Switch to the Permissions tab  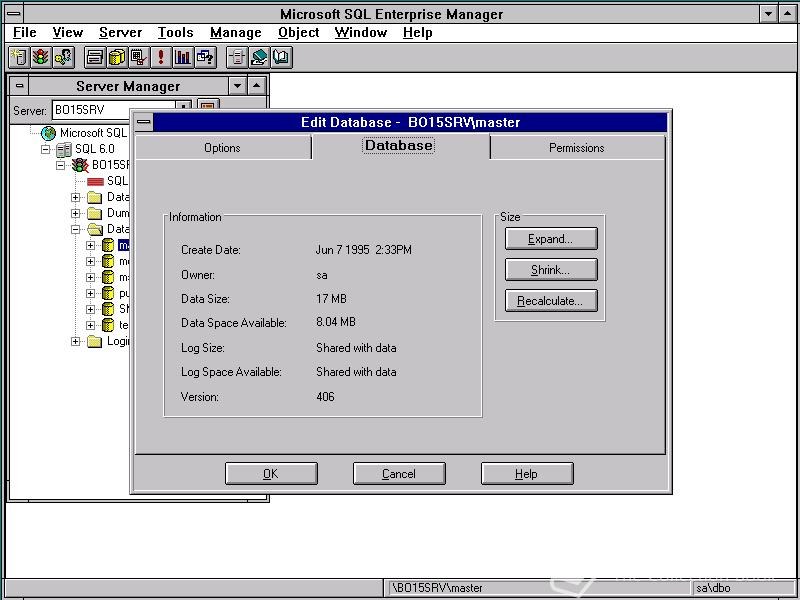pyautogui.click(x=577, y=148)
